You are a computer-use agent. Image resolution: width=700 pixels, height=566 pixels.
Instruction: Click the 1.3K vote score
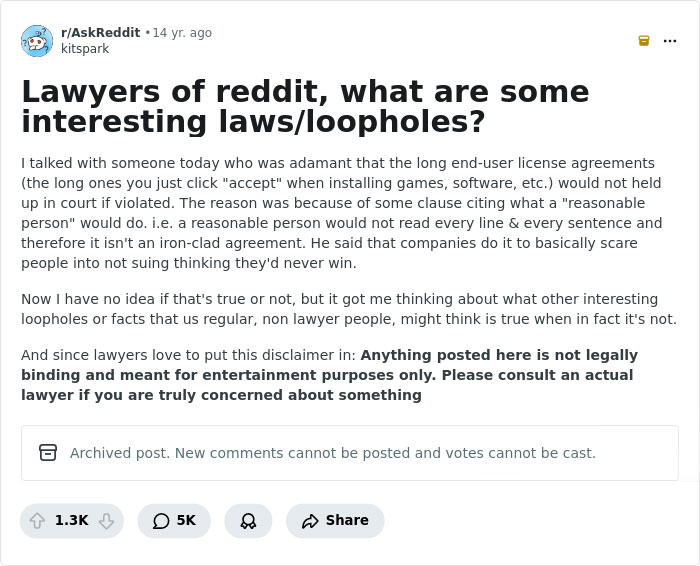pyautogui.click(x=72, y=520)
